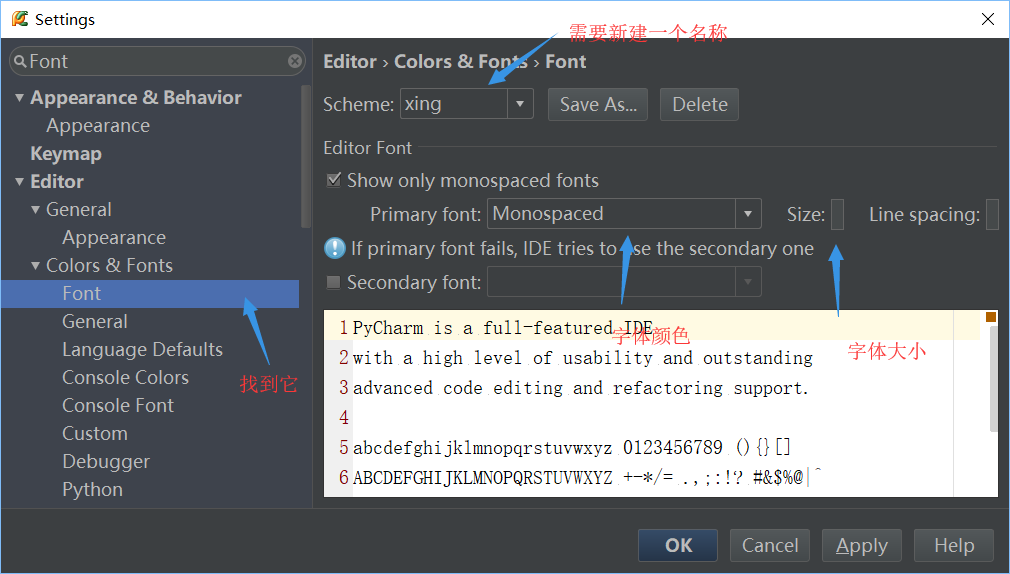Click the Cancel button

770,545
